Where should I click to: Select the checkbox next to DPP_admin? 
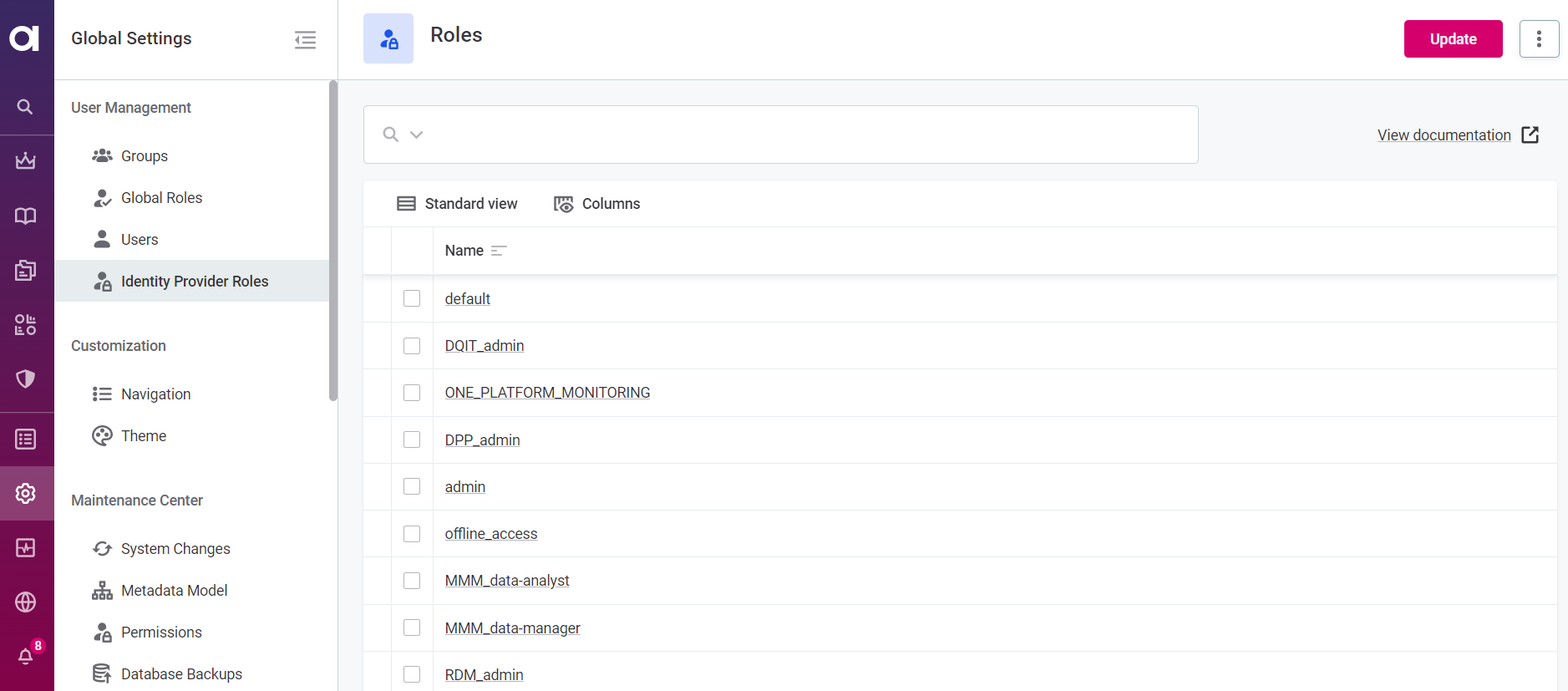[x=412, y=439]
